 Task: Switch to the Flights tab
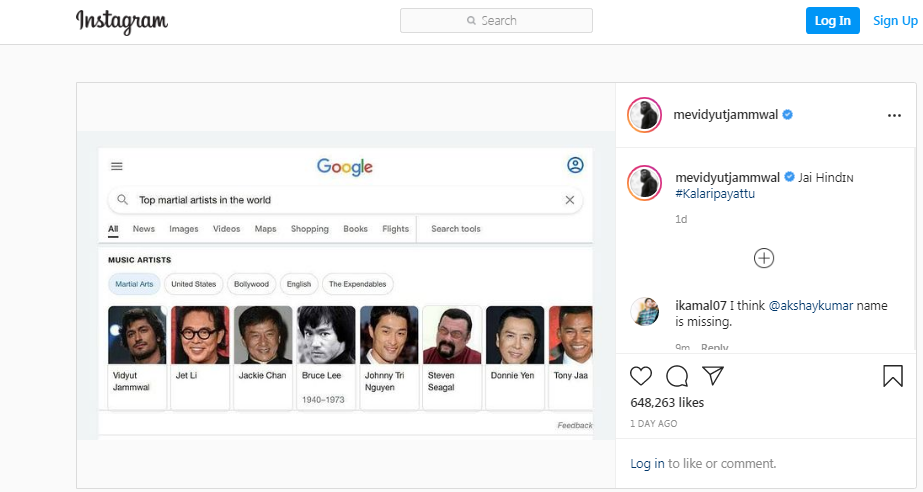[396, 229]
